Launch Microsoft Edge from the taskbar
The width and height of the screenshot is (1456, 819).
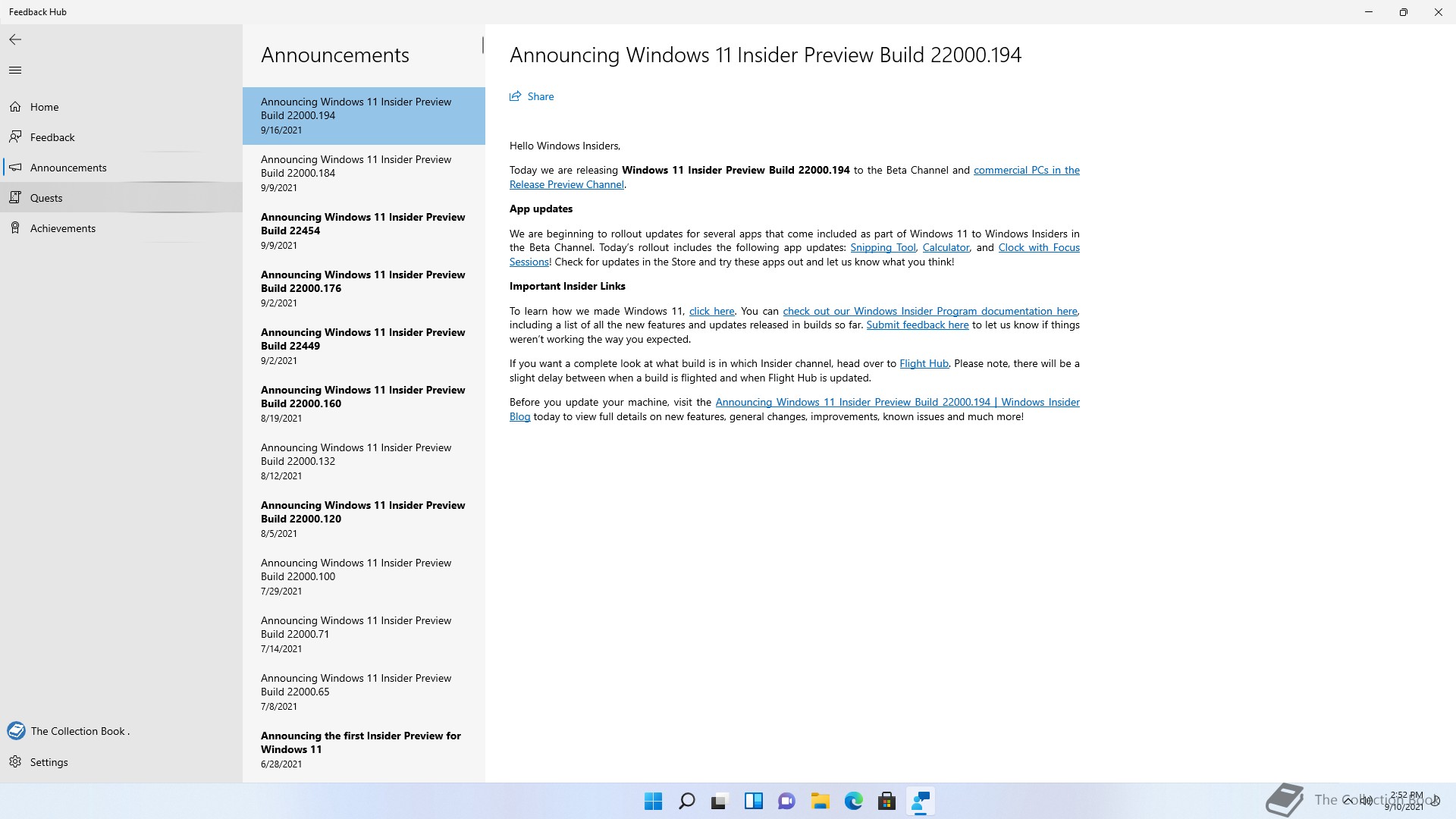[853, 801]
